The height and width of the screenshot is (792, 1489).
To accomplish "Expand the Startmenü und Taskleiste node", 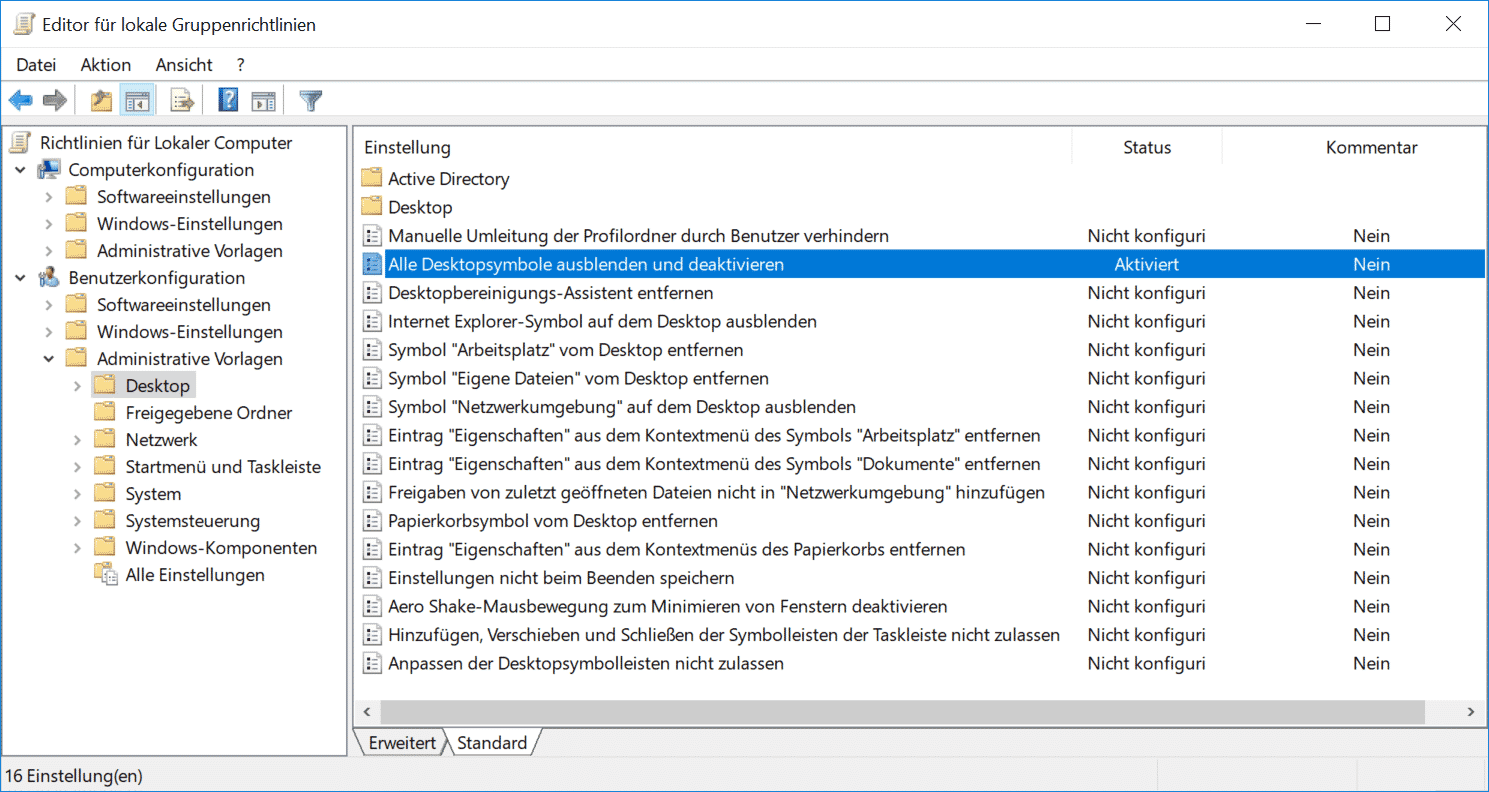I will (77, 467).
